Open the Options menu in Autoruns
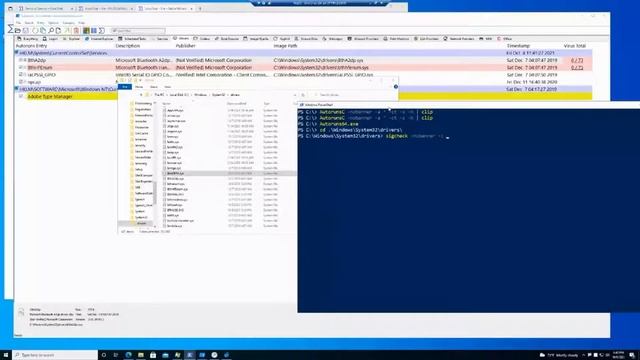The height and width of the screenshot is (360, 640). 53,23
